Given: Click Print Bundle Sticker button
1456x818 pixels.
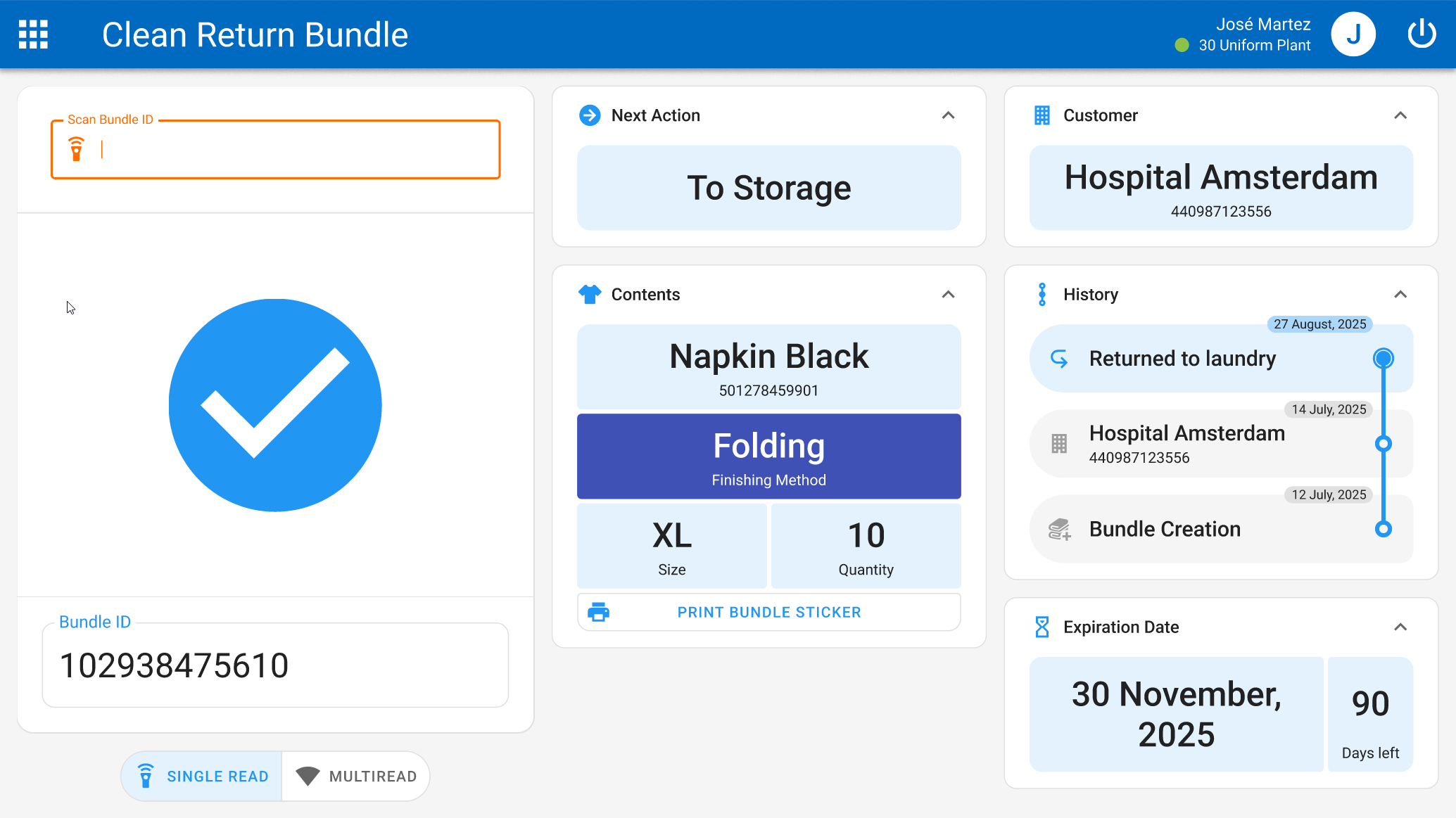Looking at the screenshot, I should (x=768, y=612).
